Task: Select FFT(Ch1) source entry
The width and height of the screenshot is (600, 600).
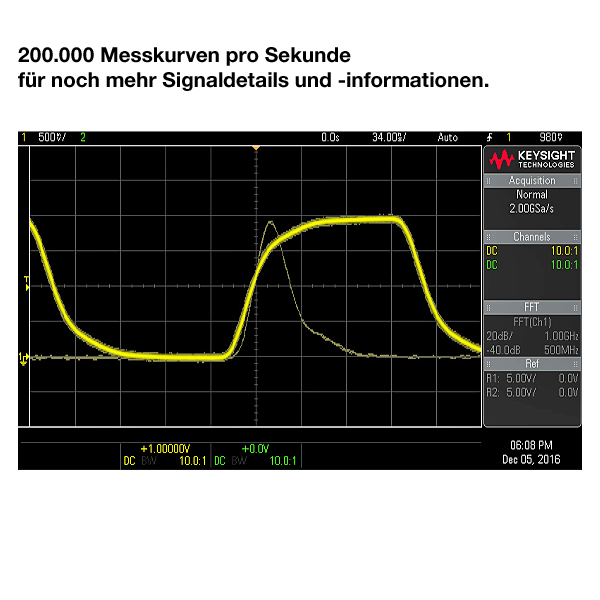Action: (x=532, y=321)
